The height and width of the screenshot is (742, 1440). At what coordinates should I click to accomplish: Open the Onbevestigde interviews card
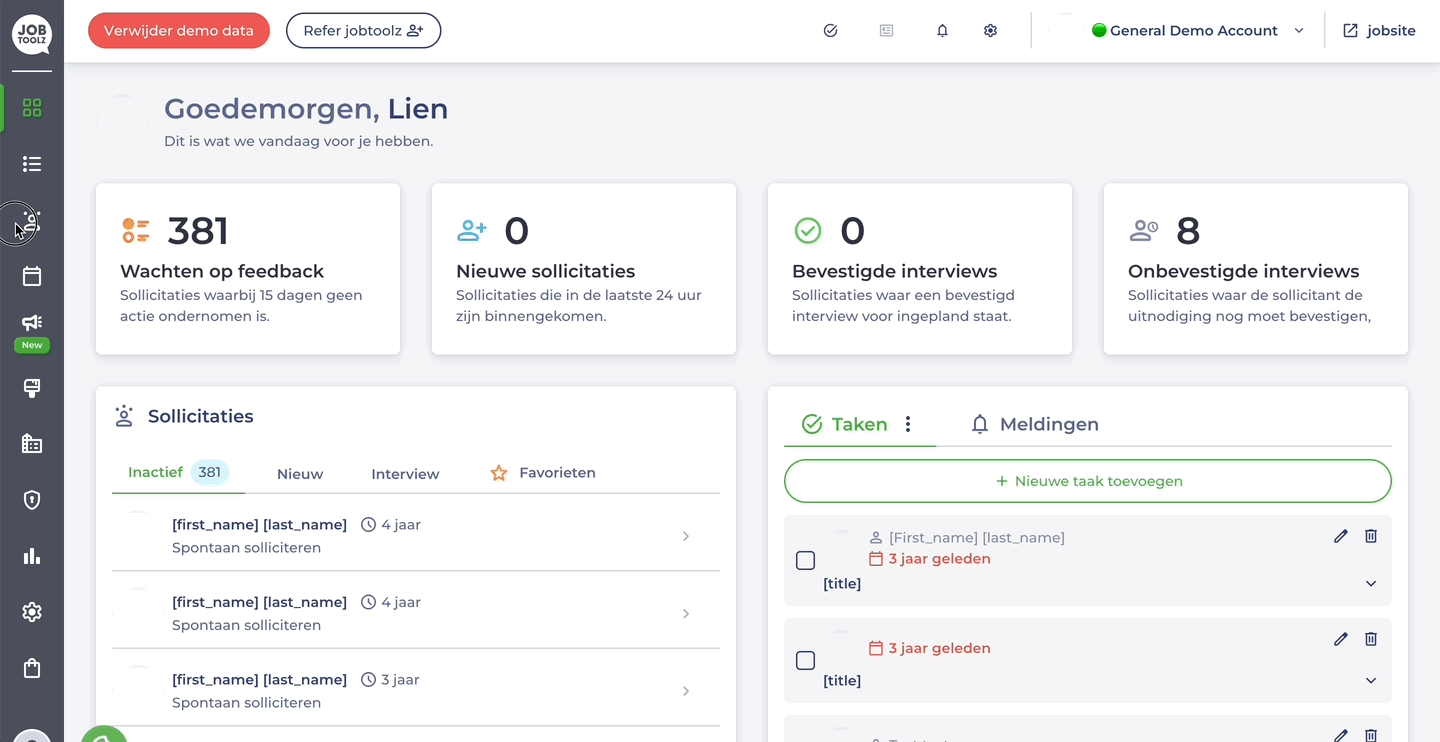tap(1256, 269)
